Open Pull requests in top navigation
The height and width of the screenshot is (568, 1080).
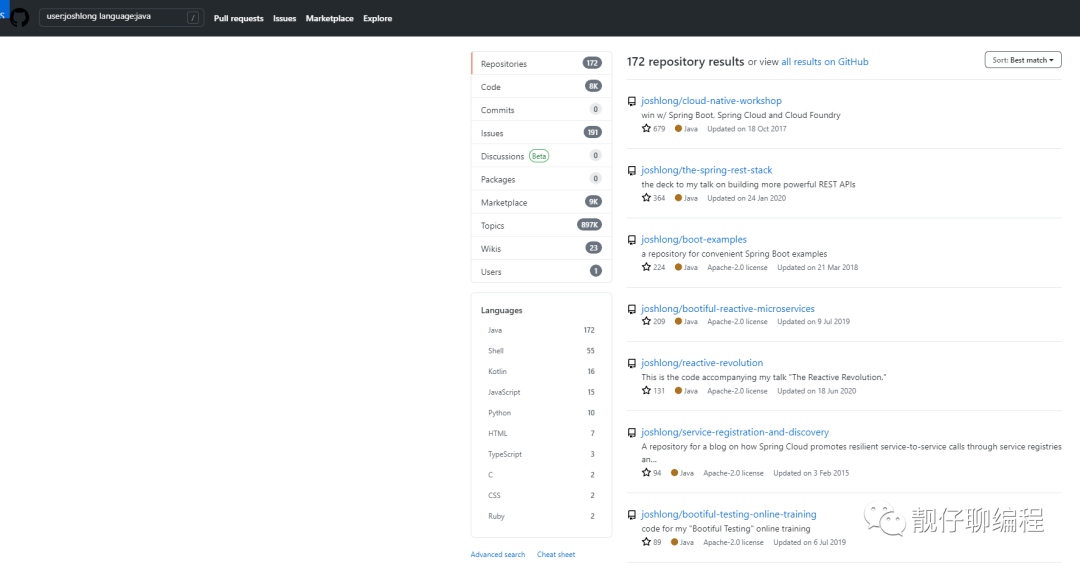click(x=238, y=19)
